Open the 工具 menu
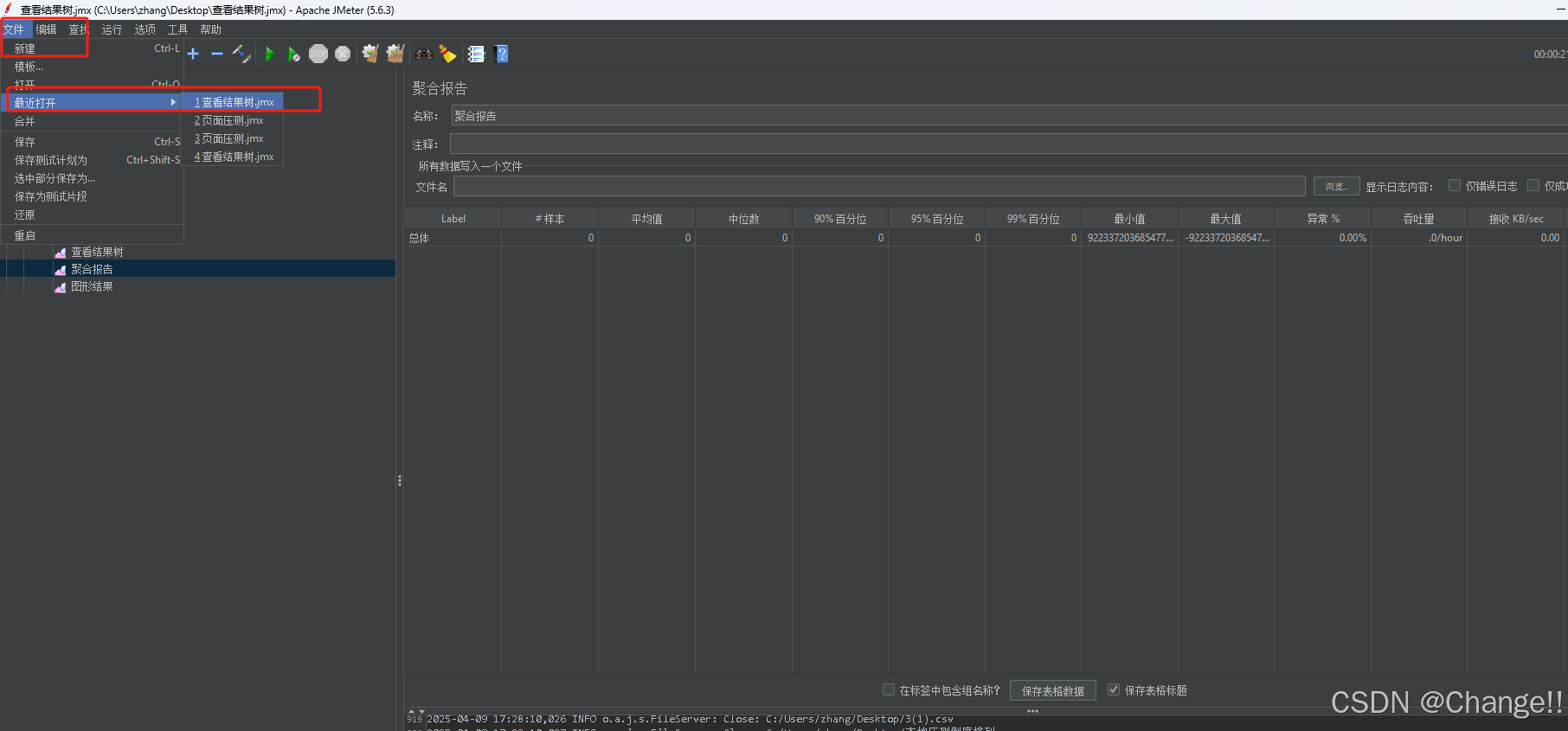The image size is (1568, 731). point(178,29)
